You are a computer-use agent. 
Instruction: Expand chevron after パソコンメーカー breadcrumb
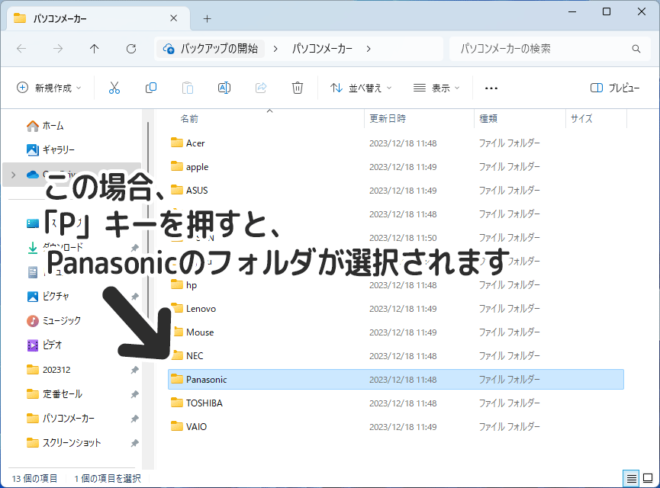click(368, 49)
